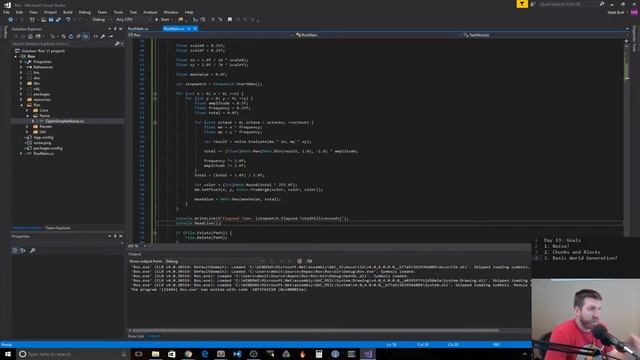Open the yellow notifications flag icon
The height and width of the screenshot is (360, 640).
coord(522,4)
